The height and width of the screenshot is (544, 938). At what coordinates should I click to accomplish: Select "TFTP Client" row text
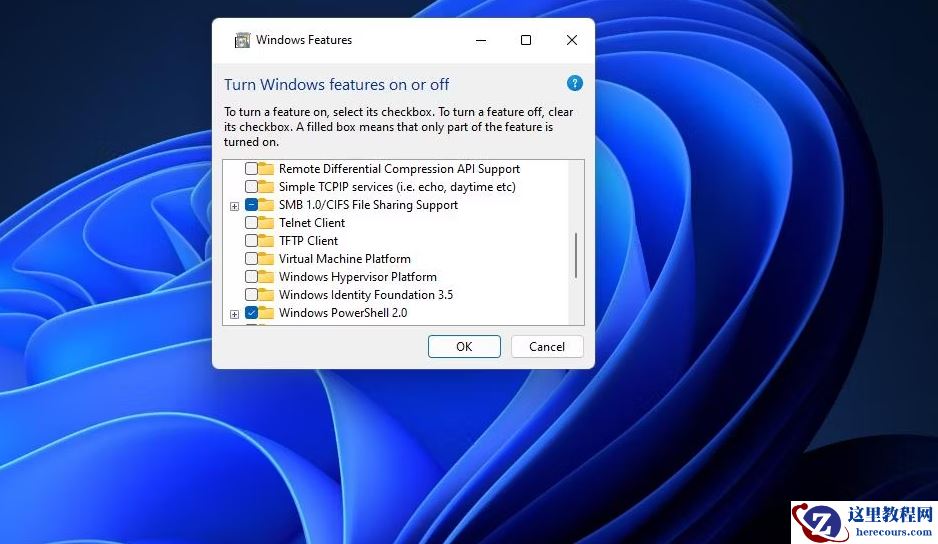point(308,241)
